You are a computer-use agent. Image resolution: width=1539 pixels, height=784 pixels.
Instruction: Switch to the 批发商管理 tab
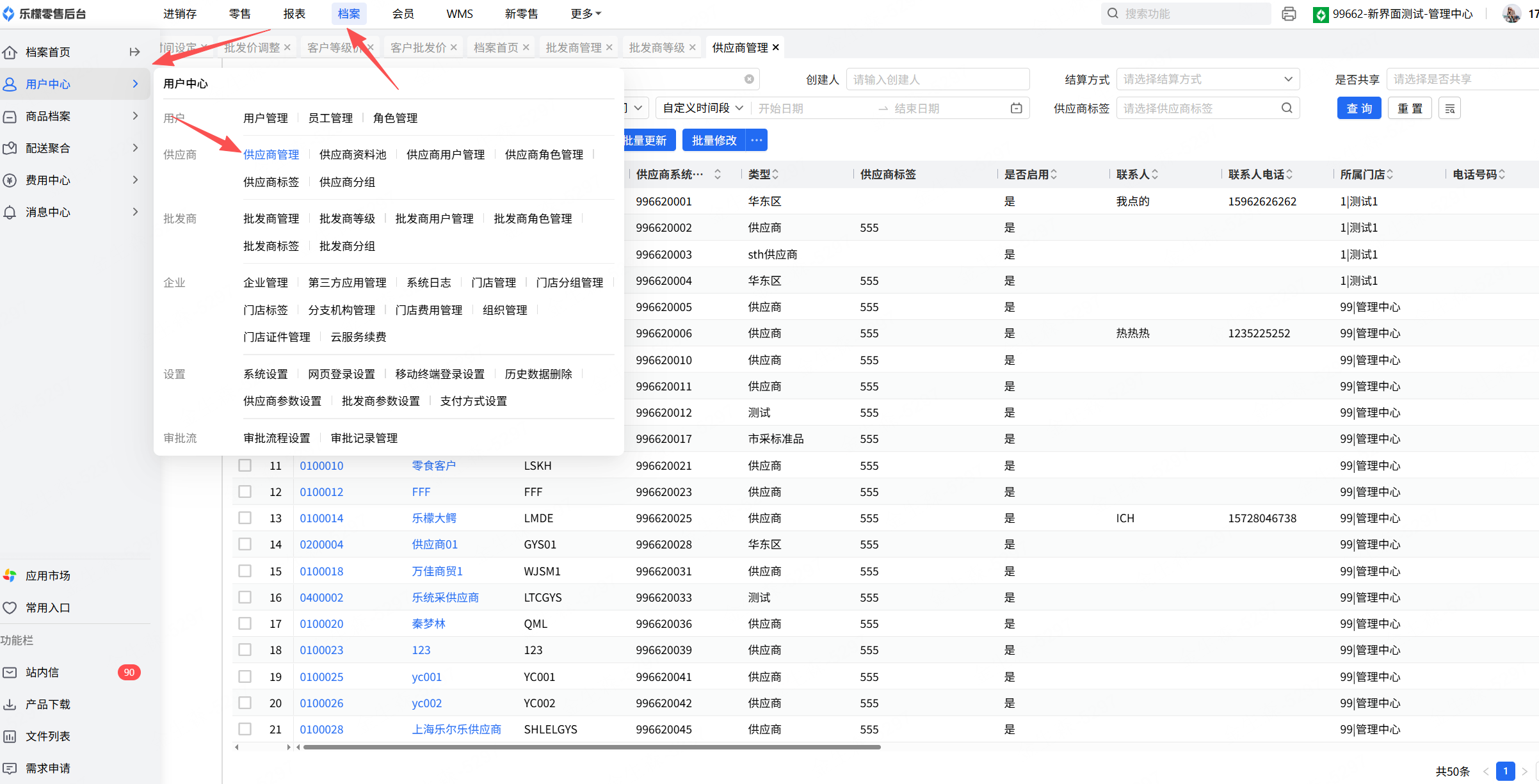point(574,48)
